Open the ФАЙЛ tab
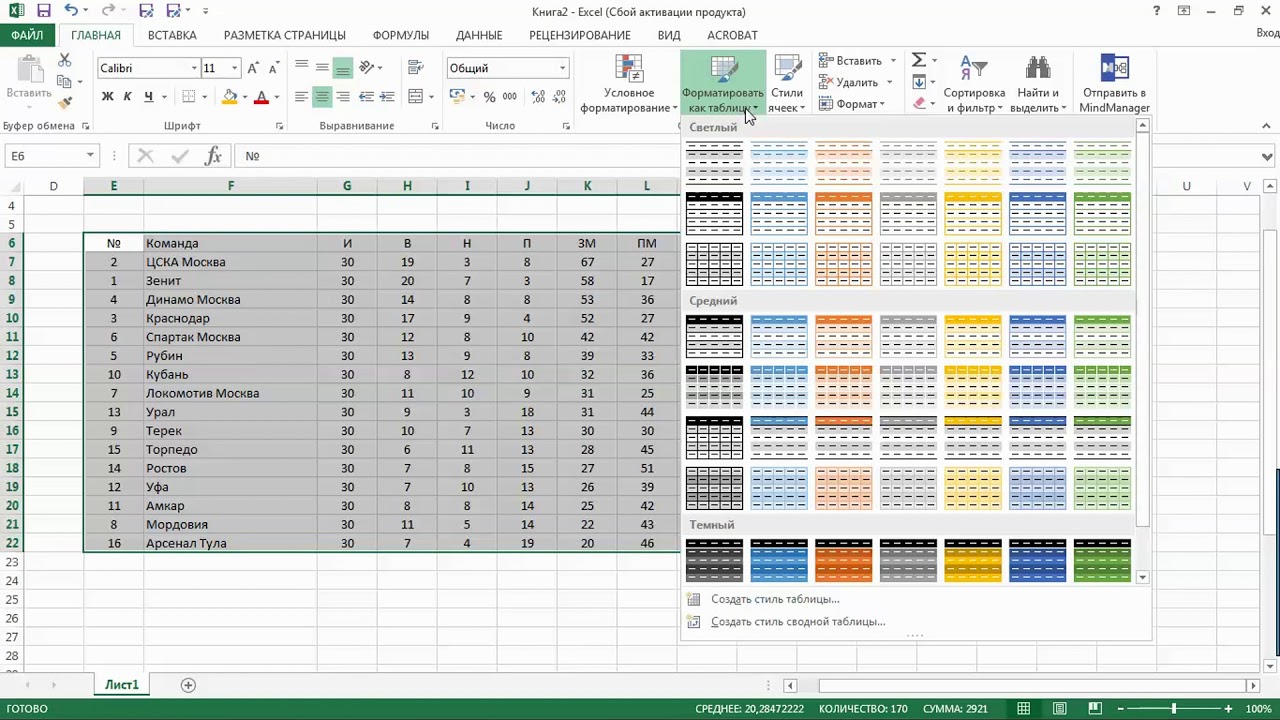This screenshot has width=1280, height=720. pyautogui.click(x=27, y=35)
